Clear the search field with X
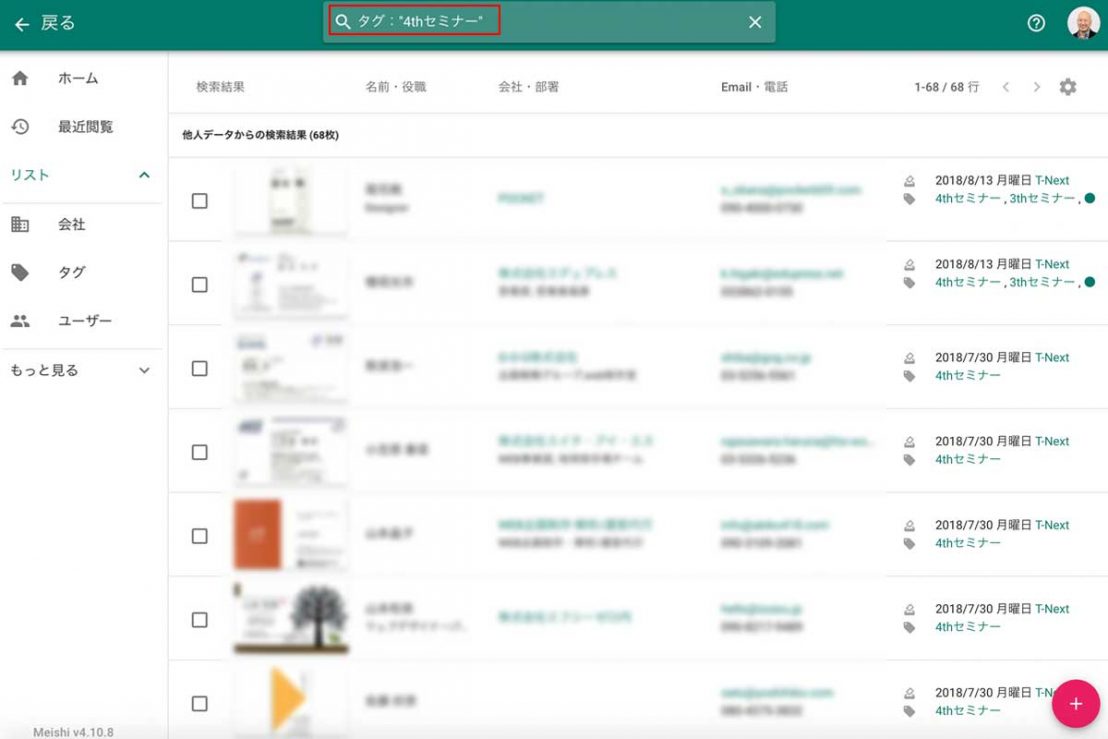The image size is (1108, 739). tap(755, 22)
